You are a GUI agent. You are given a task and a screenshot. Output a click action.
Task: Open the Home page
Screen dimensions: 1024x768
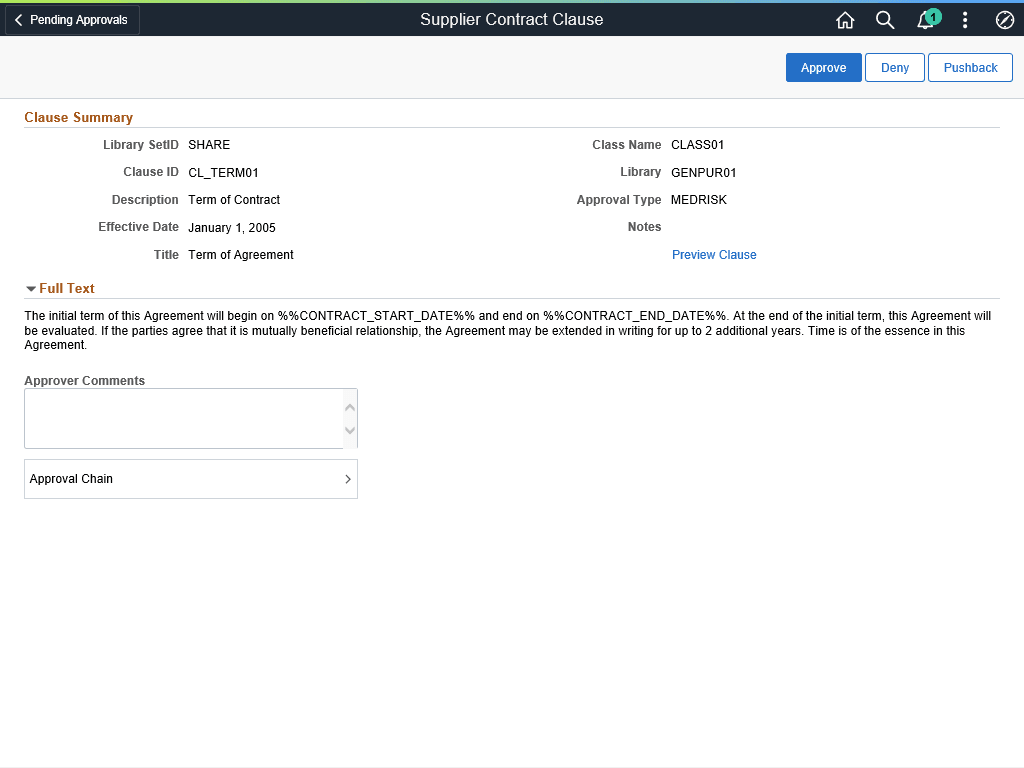[x=845, y=20]
